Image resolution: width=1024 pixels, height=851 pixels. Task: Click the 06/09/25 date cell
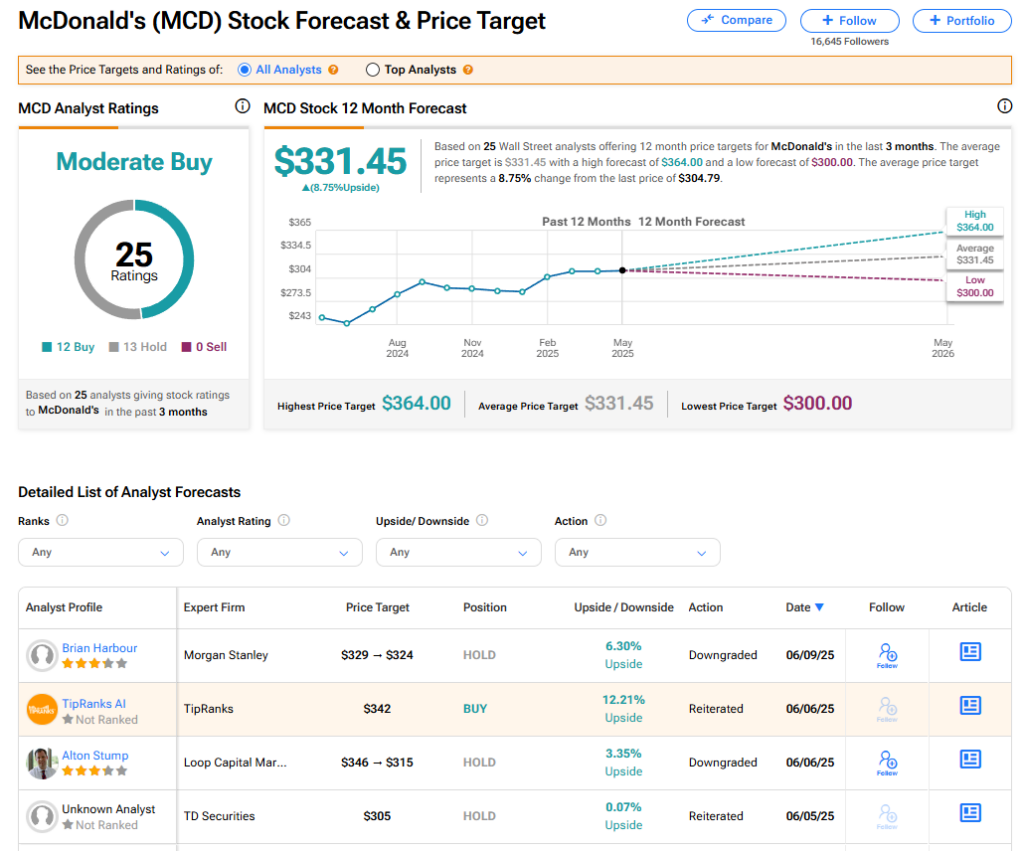point(810,655)
